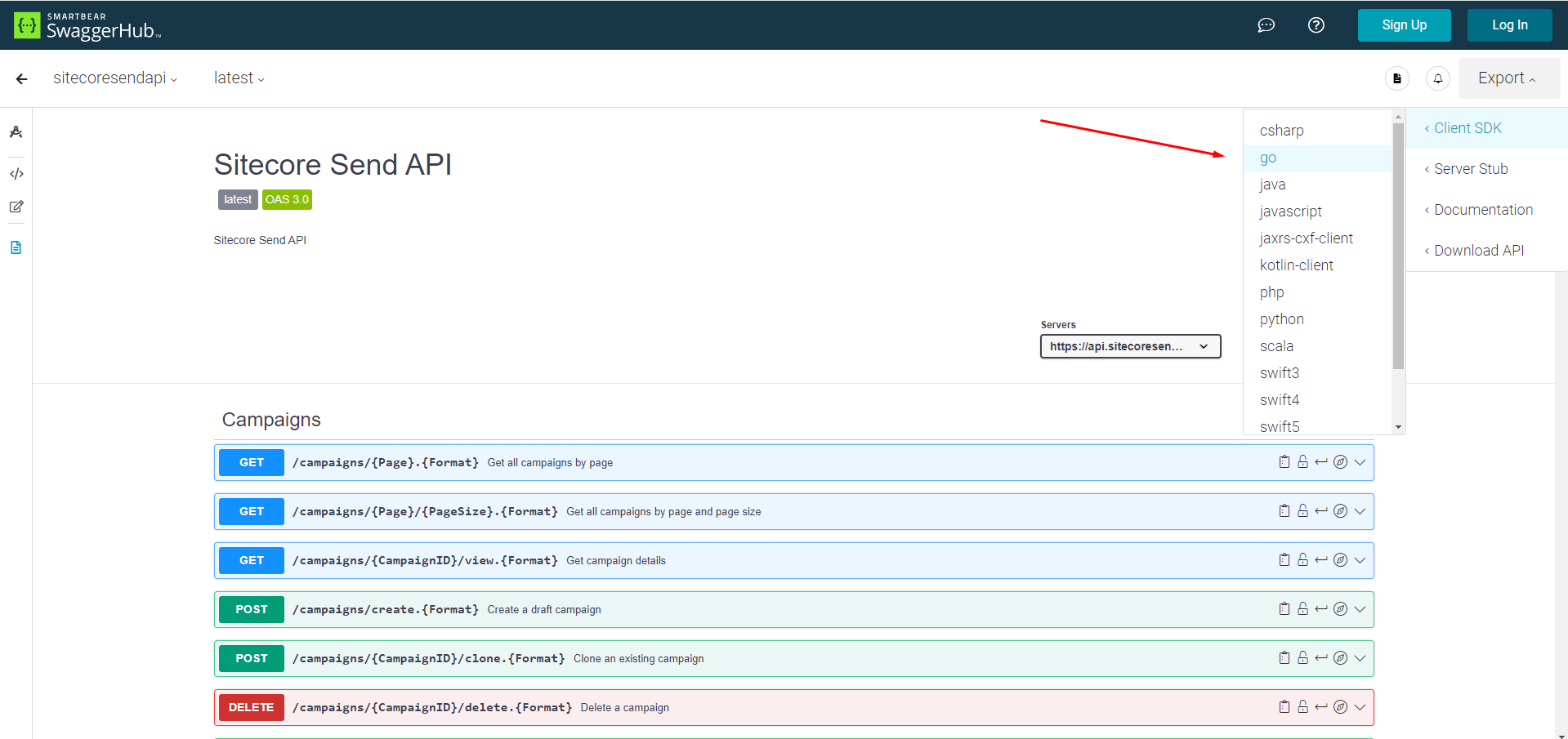Click DELETE /campaigns/{CampaignID}/delete method button
Viewport: 1568px width, 739px height.
click(x=252, y=707)
